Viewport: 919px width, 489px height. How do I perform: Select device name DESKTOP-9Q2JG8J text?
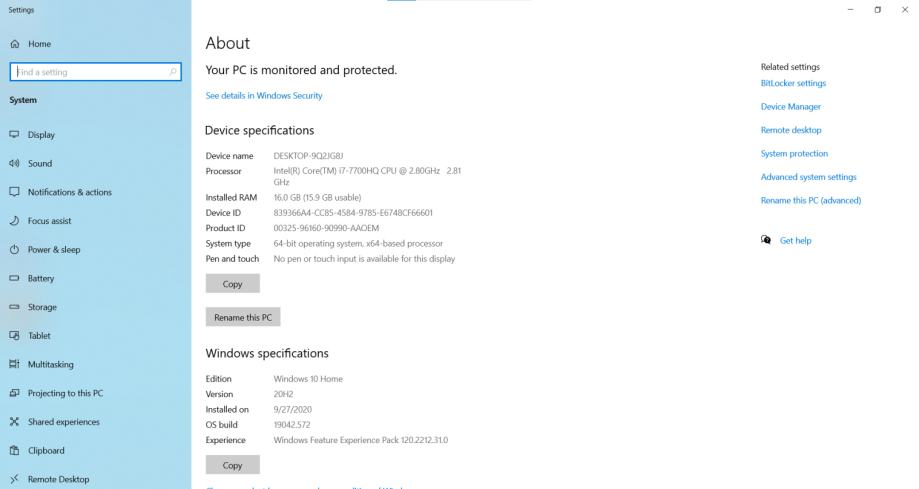tap(308, 156)
